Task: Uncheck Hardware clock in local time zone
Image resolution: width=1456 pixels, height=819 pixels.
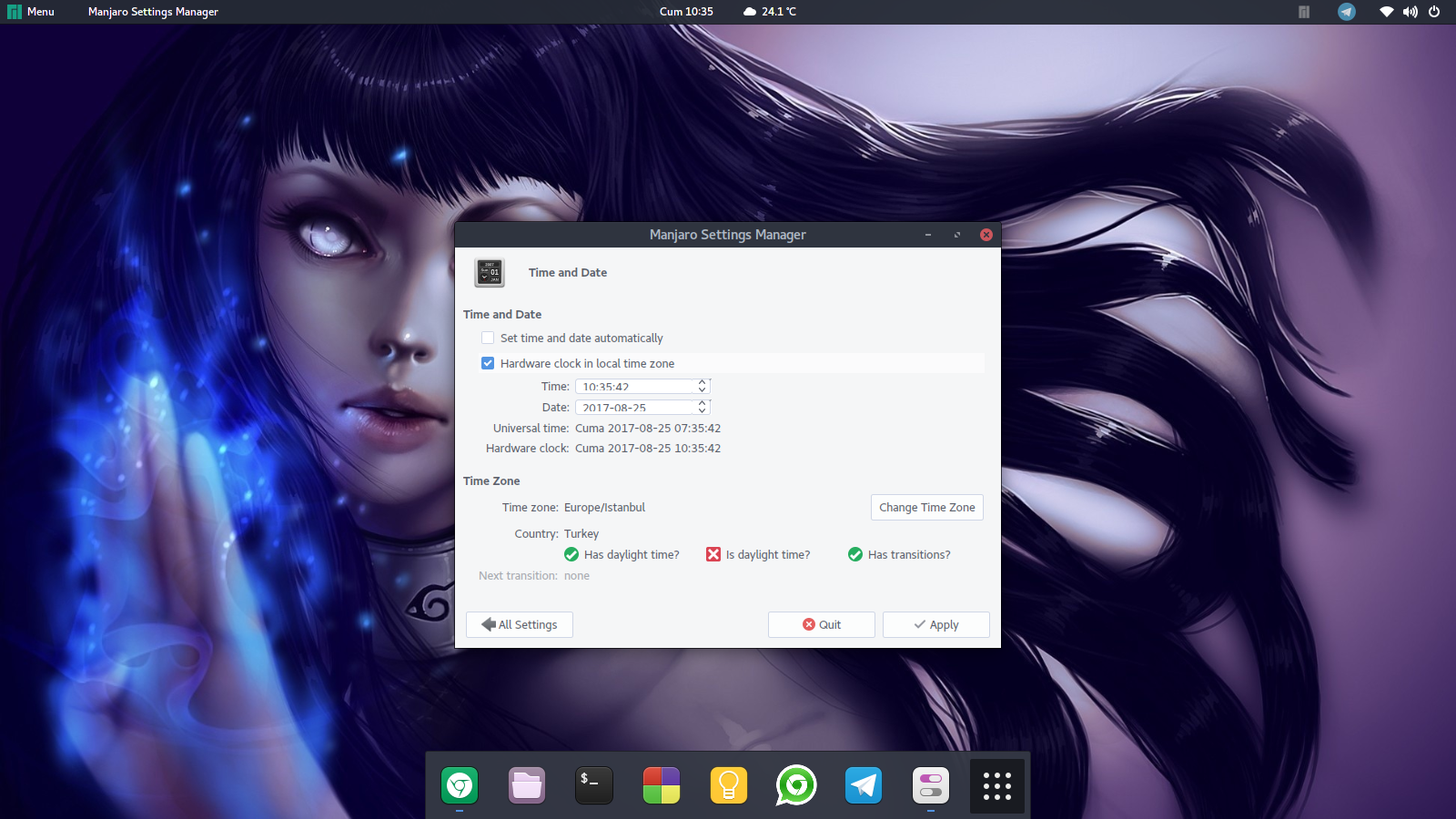Action: tap(488, 363)
